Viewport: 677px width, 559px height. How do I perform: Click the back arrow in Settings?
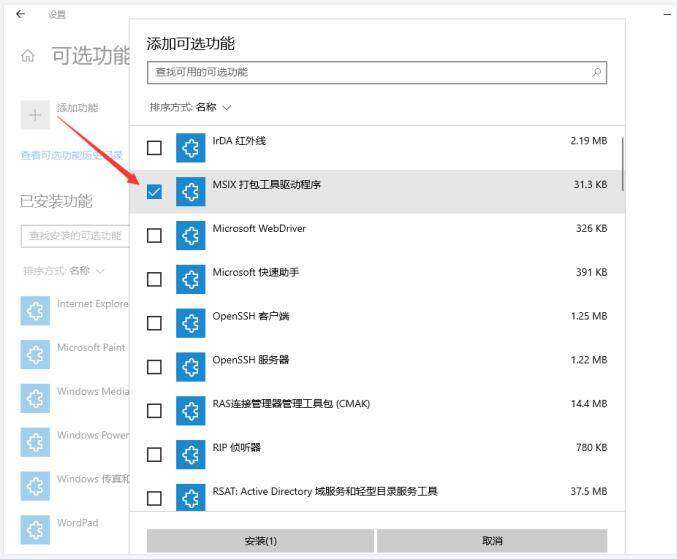coord(20,14)
